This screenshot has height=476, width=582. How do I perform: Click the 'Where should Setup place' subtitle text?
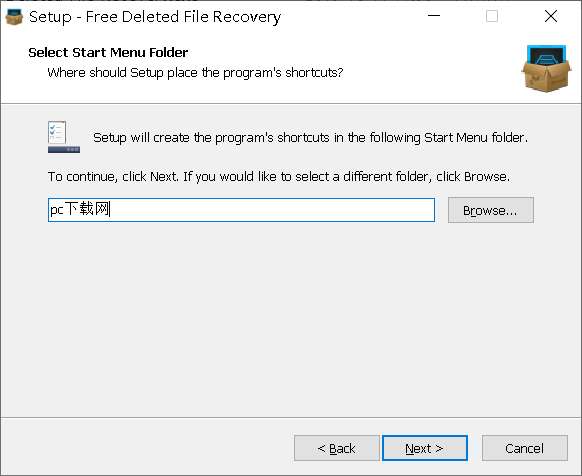pos(195,72)
